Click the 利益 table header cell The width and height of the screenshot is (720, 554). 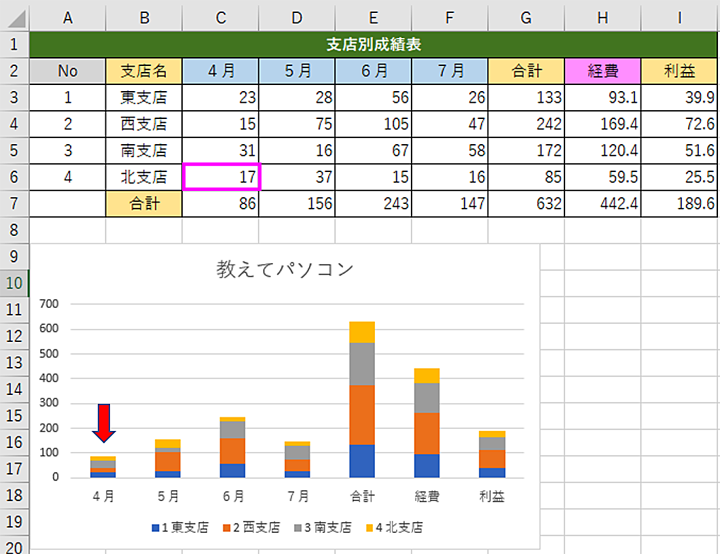[679, 71]
